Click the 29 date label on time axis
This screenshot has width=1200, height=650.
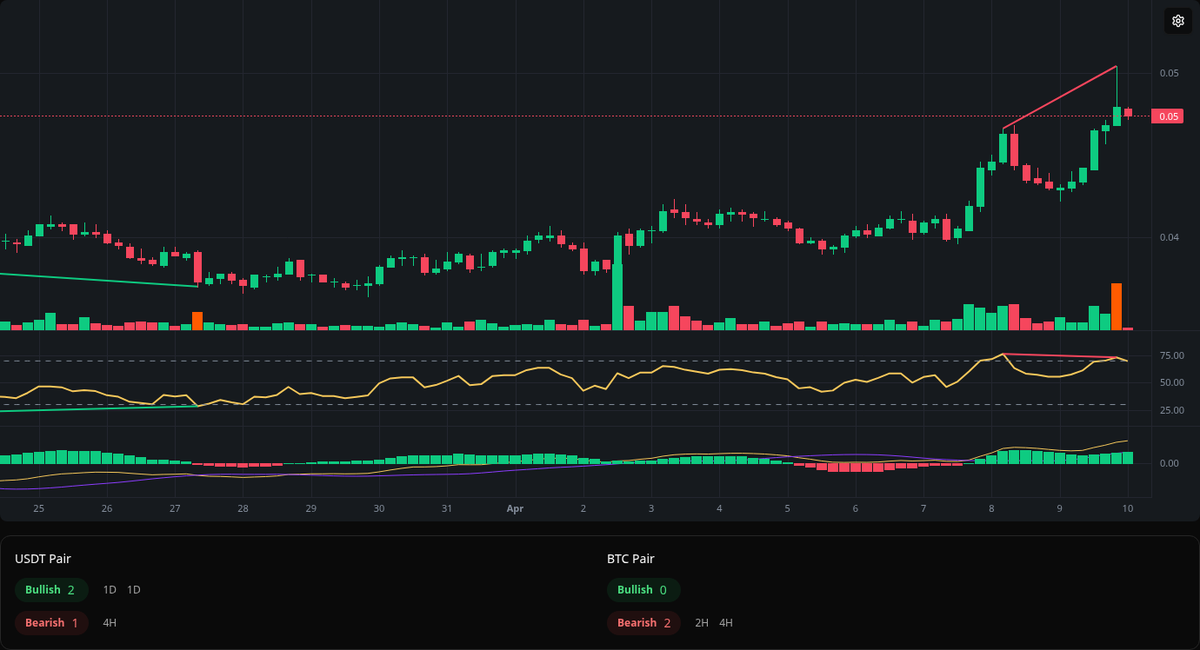(x=311, y=509)
